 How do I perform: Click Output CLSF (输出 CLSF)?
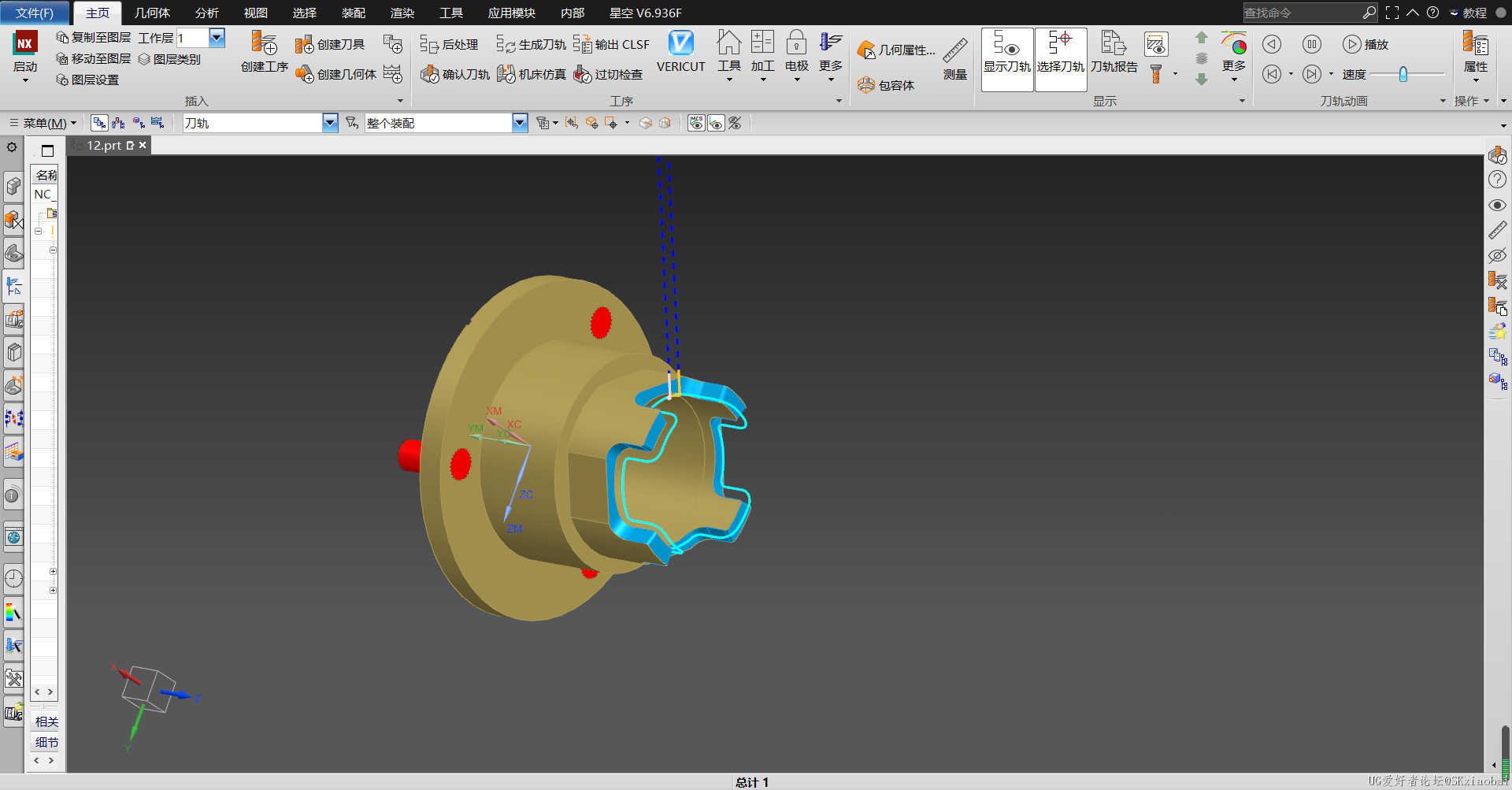coord(611,44)
